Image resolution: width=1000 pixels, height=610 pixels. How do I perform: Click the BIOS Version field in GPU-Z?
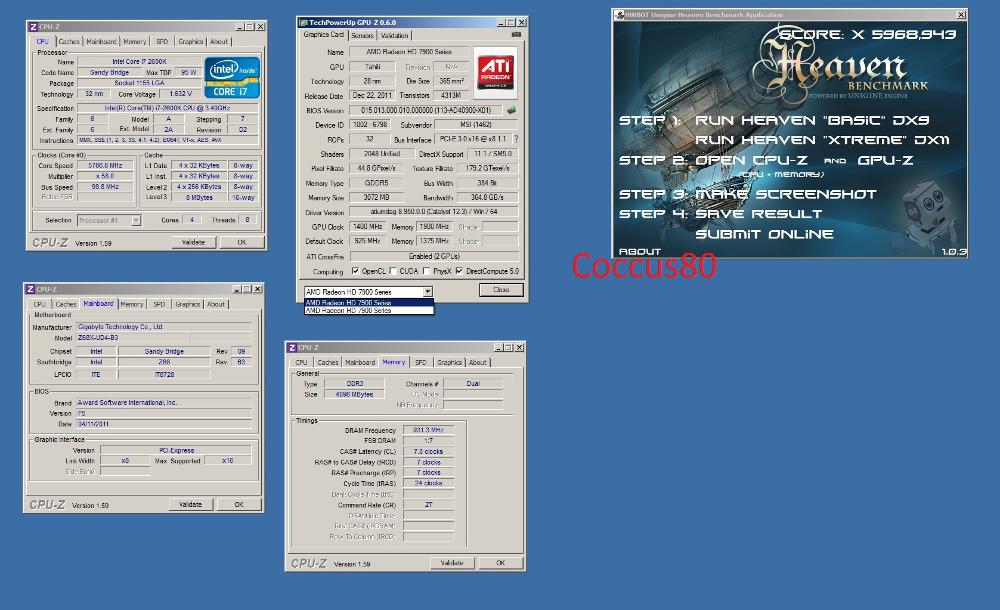point(426,110)
